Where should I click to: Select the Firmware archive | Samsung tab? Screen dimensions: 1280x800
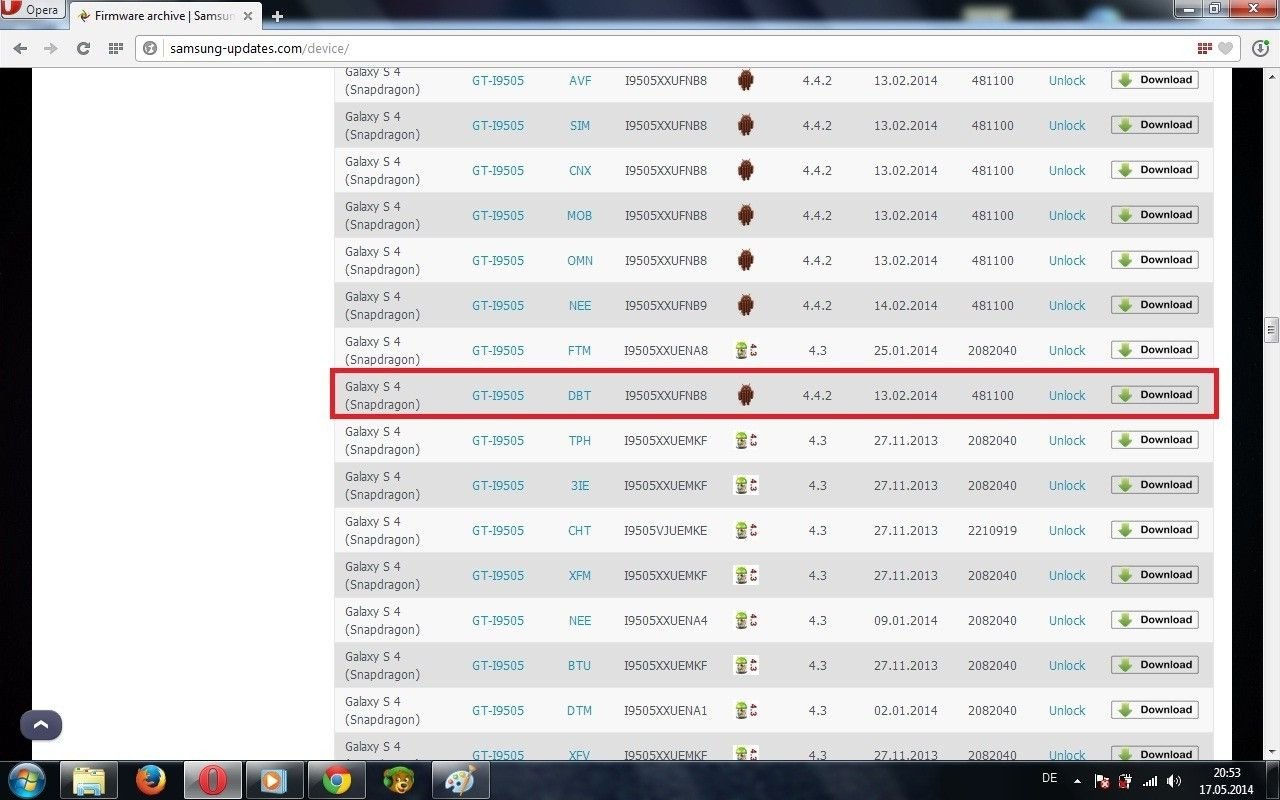(x=163, y=15)
